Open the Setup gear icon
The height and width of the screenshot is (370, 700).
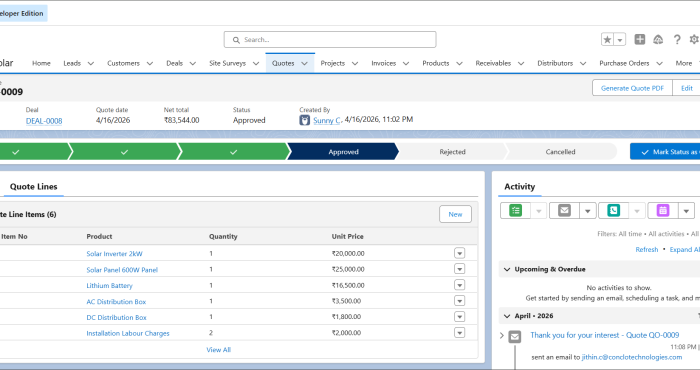tap(694, 39)
